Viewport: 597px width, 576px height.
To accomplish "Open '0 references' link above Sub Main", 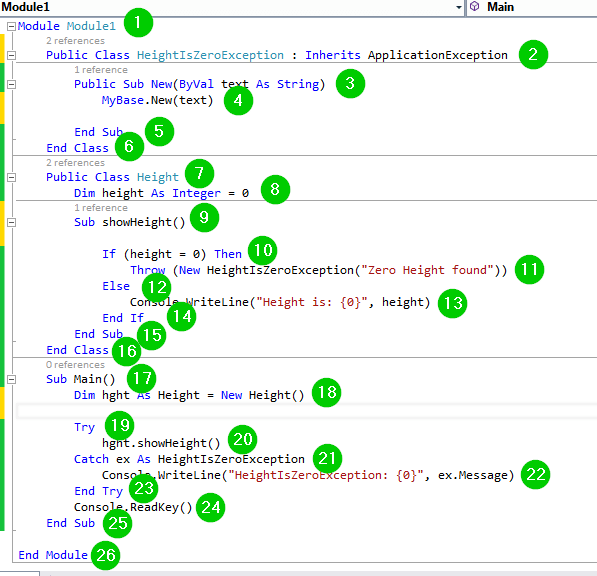I will [x=75, y=365].
